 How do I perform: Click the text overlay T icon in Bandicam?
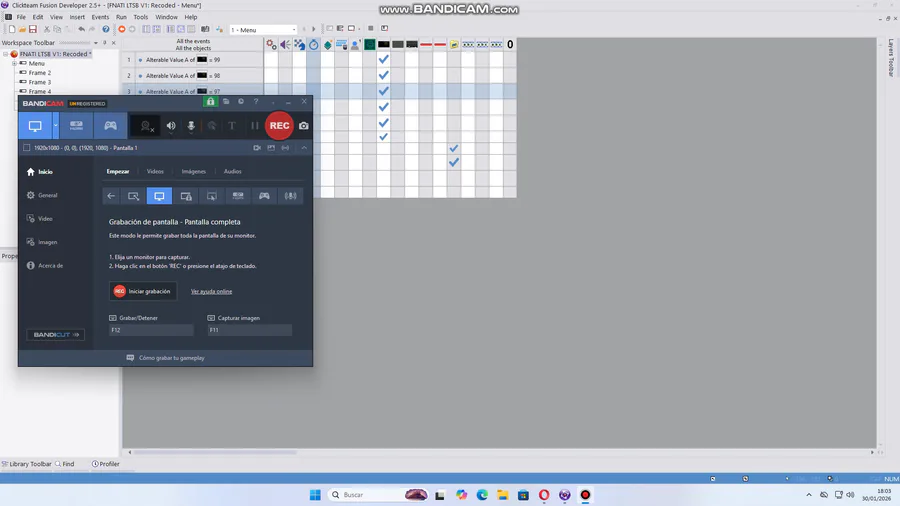(232, 126)
